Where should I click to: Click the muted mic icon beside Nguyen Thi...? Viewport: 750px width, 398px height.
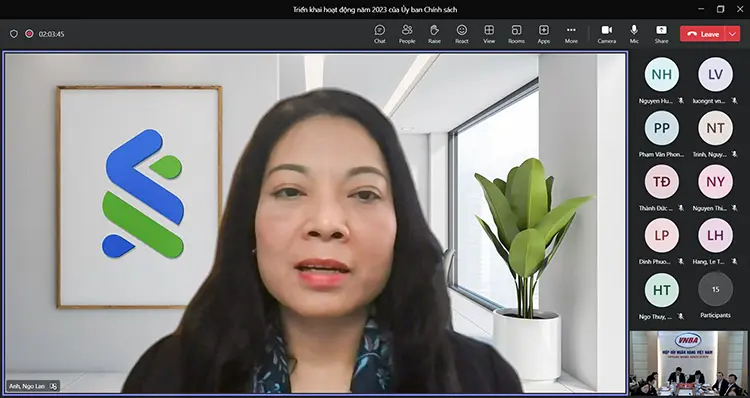735,208
